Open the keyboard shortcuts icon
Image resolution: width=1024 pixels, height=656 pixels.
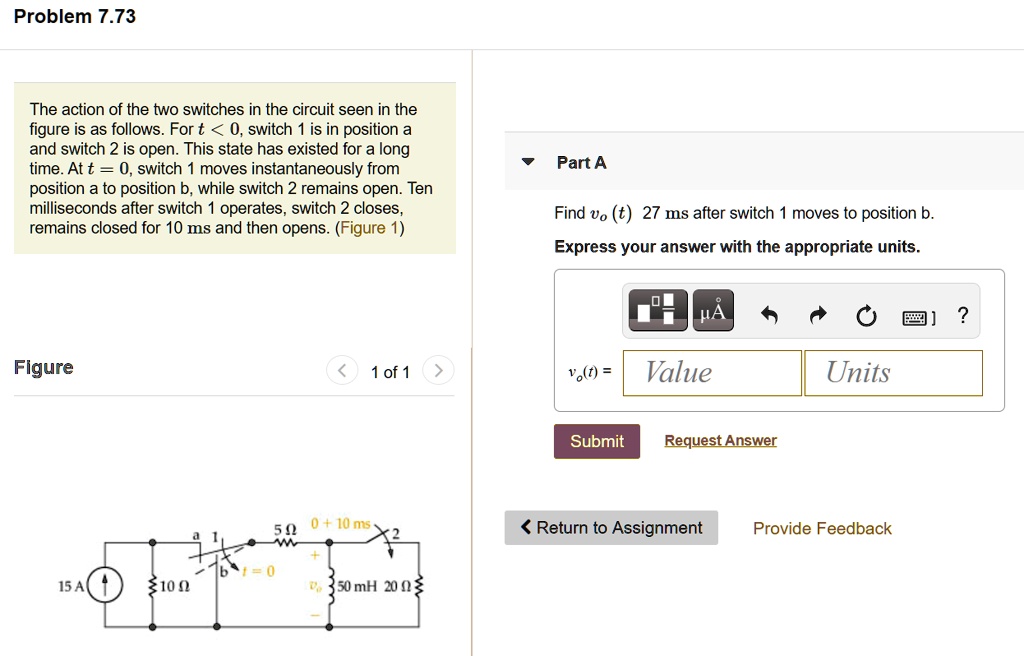point(914,315)
